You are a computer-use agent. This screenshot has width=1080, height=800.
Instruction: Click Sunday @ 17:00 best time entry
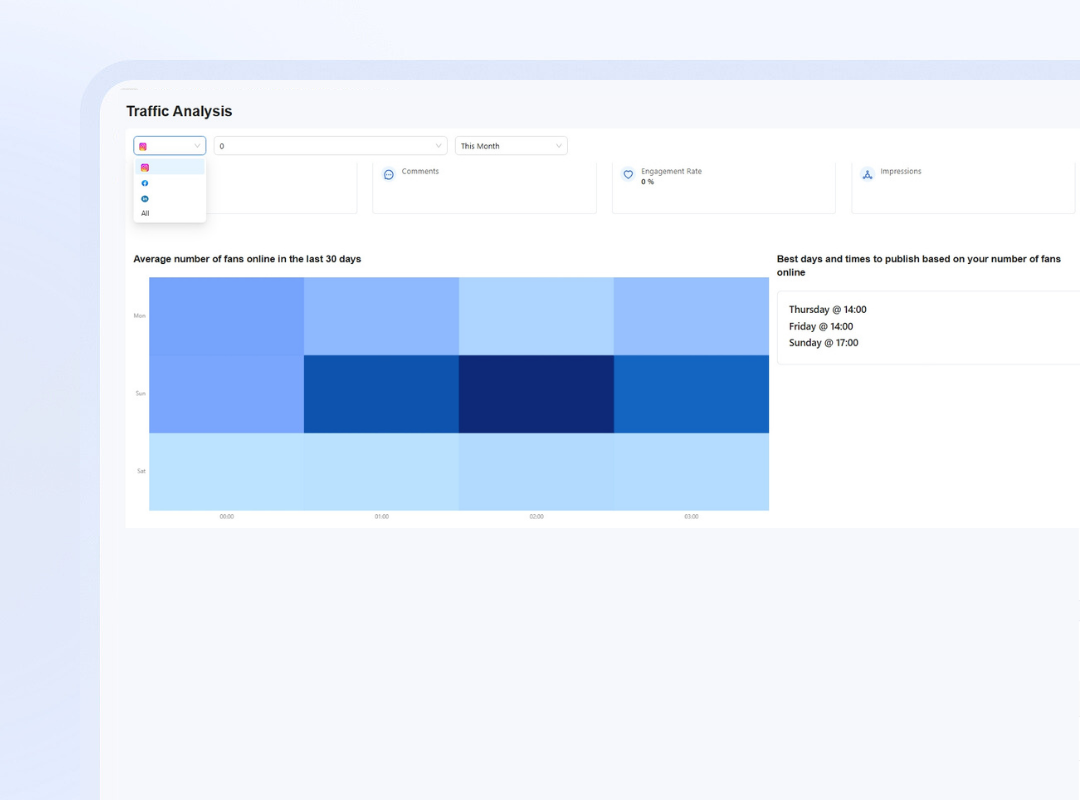[824, 343]
